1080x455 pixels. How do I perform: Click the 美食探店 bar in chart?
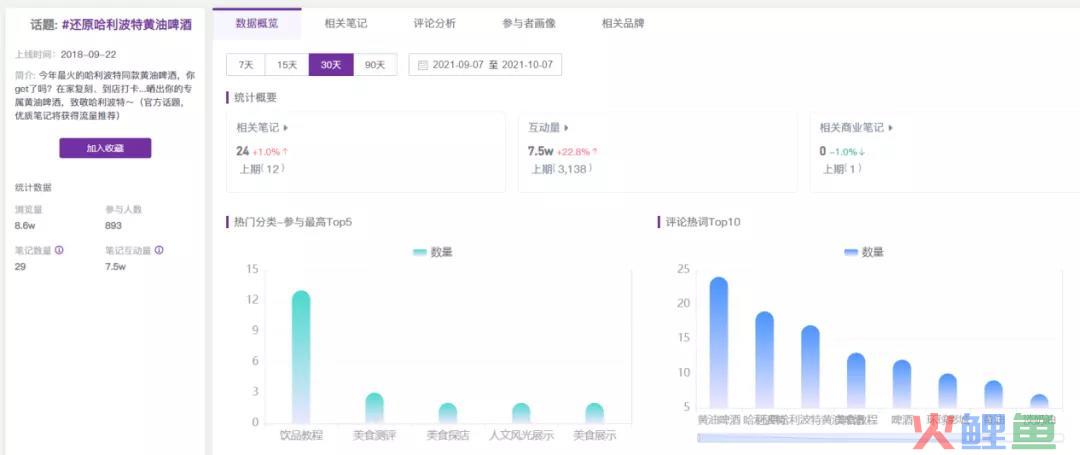448,413
